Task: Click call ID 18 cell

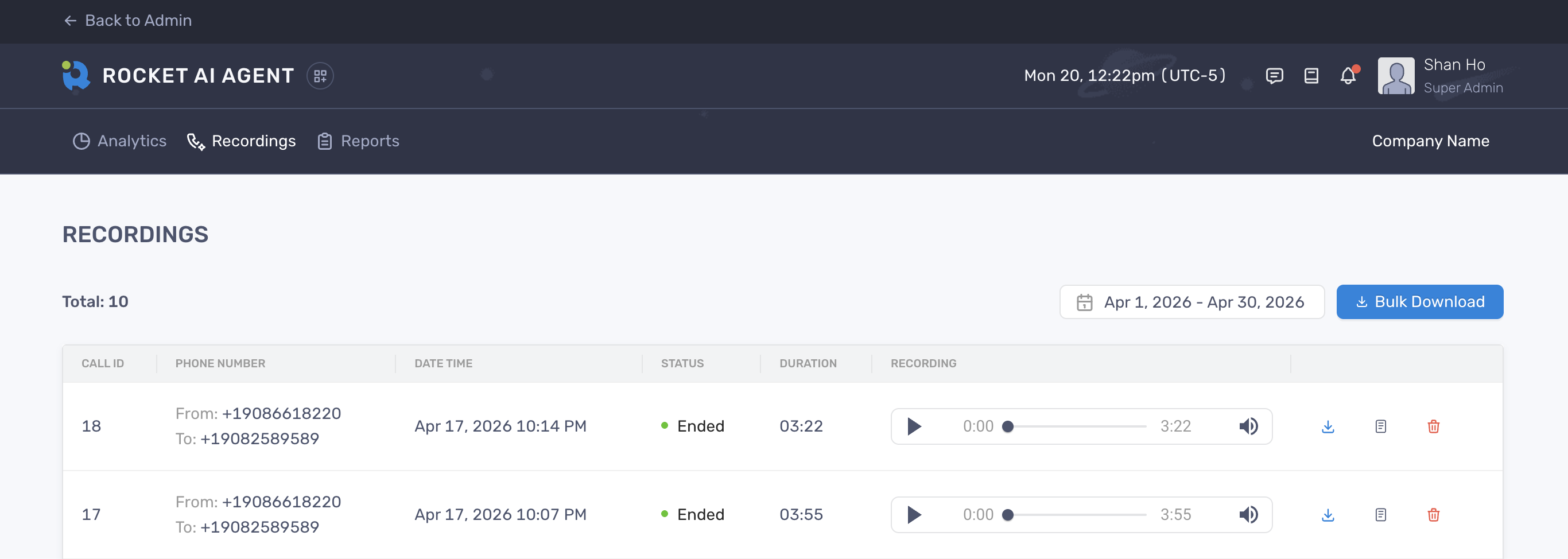Action: pos(91,426)
